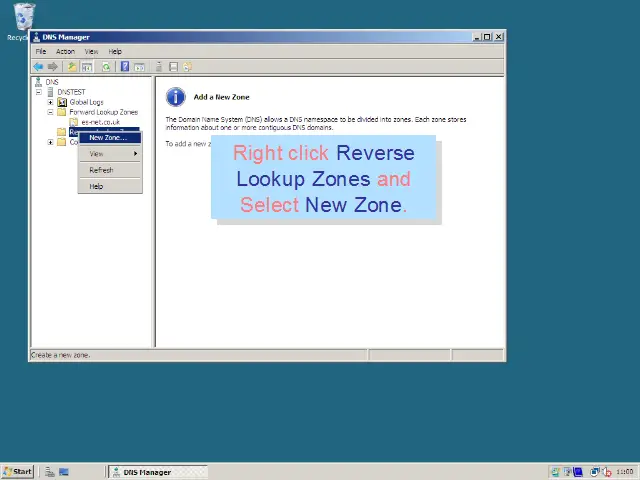The image size is (640, 480).
Task: Click the DNS Manager taskbar button
Action: tap(158, 472)
